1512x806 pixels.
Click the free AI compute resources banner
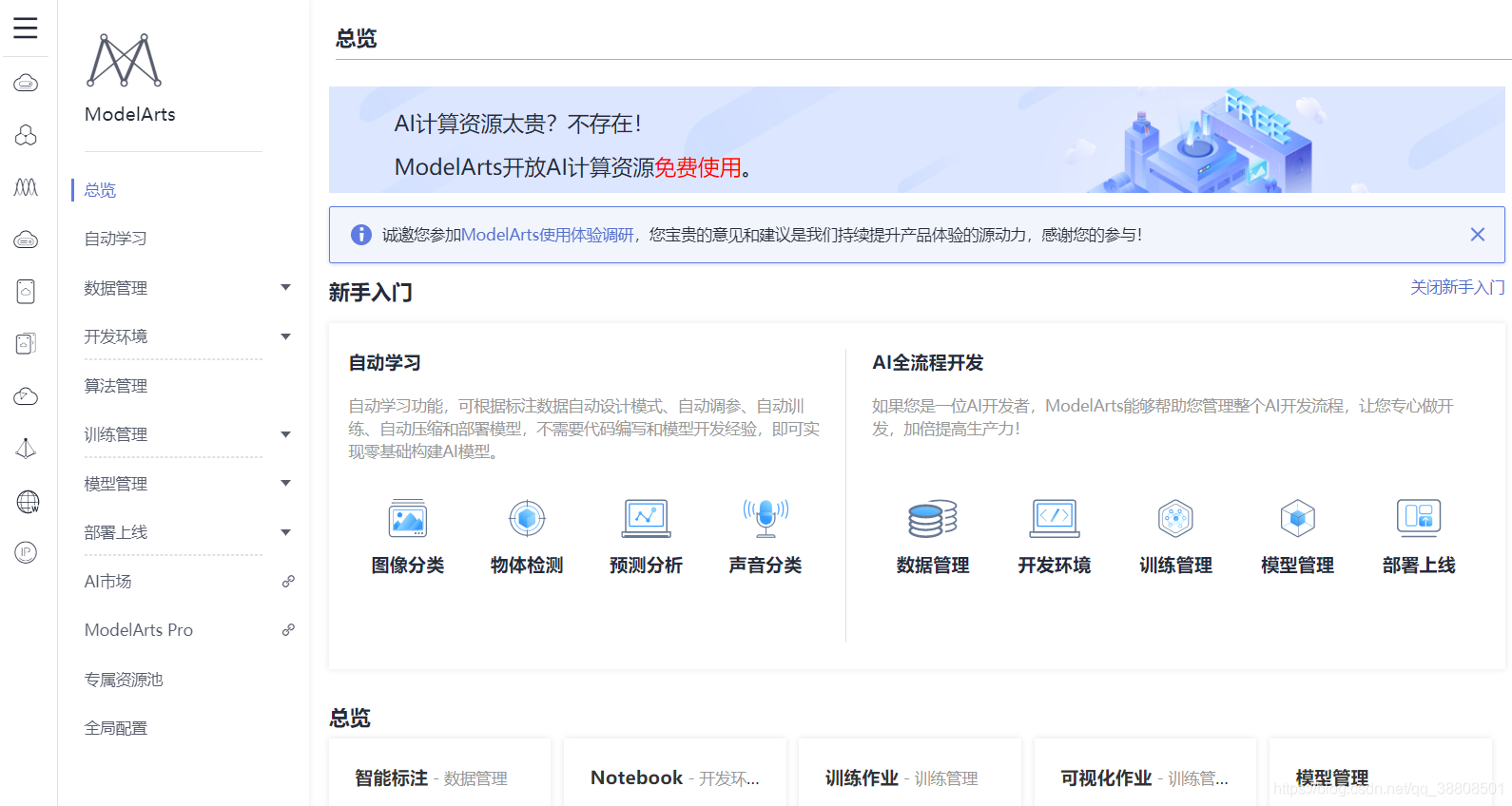917,140
